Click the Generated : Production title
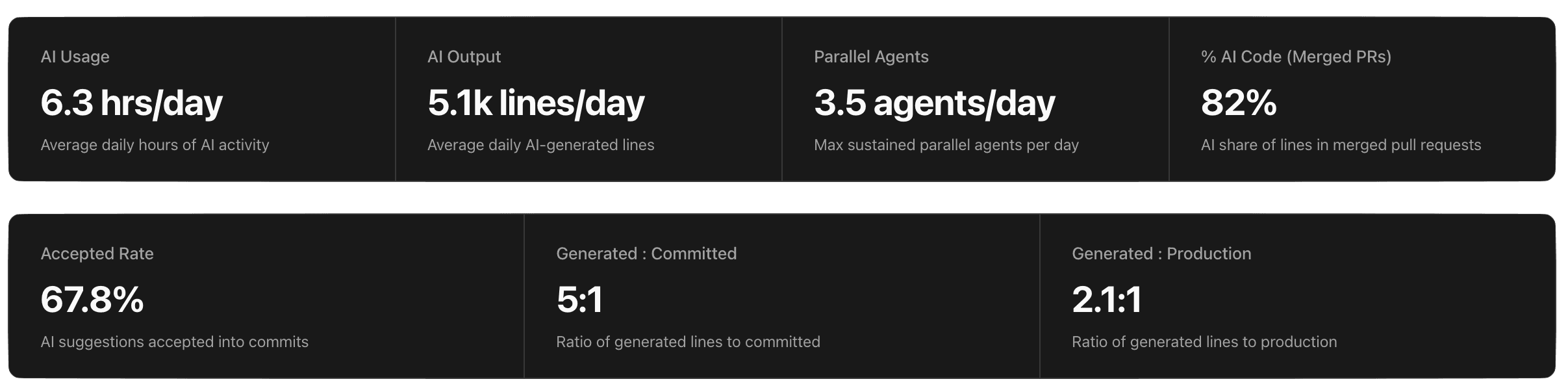 point(1161,253)
